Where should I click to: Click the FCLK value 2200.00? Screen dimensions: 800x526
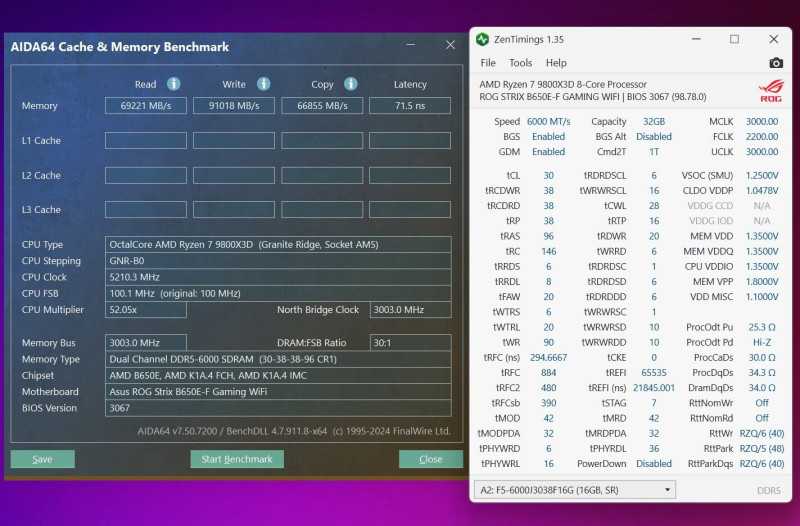[x=762, y=137]
